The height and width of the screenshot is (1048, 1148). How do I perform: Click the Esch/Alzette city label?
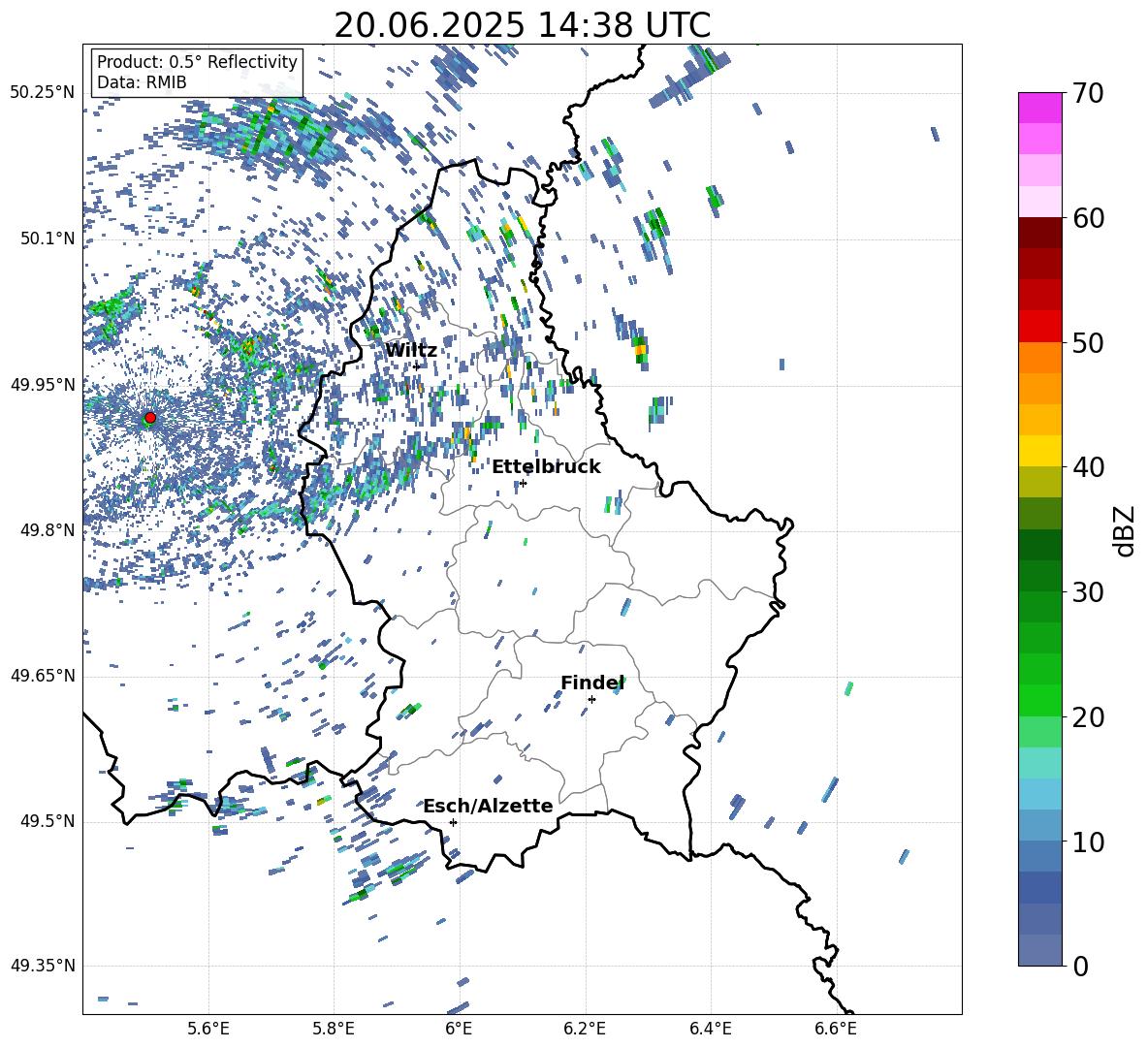488,807
